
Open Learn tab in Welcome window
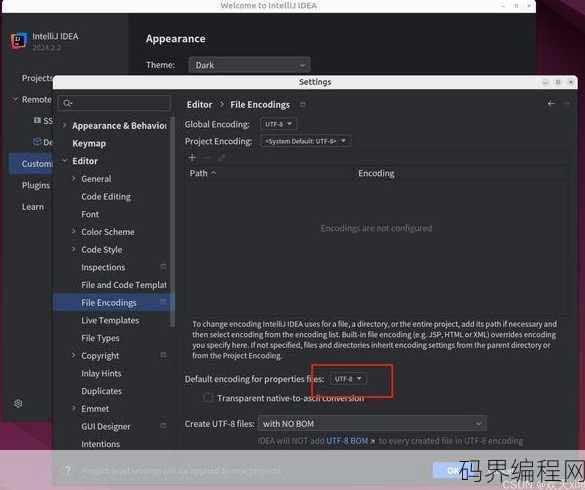(x=32, y=207)
